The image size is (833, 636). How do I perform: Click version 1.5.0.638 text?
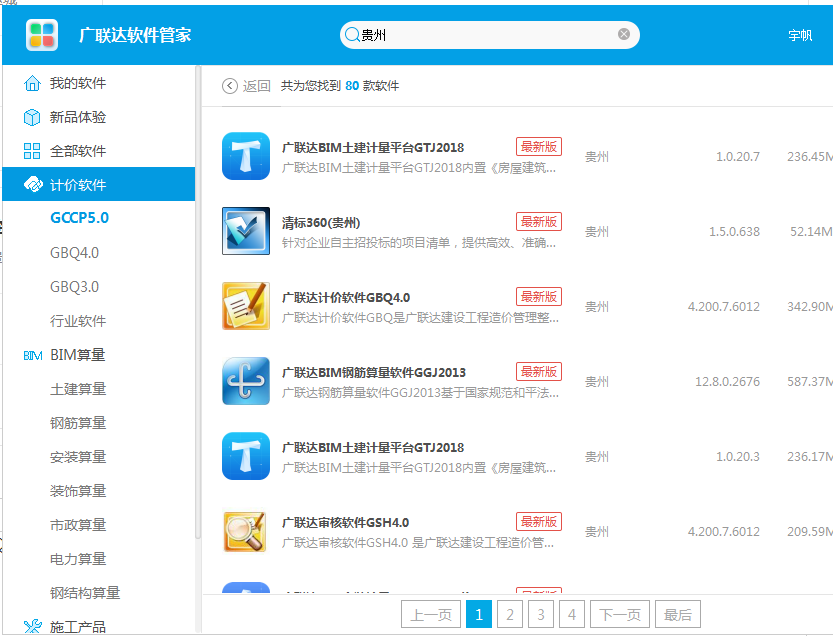tap(734, 232)
